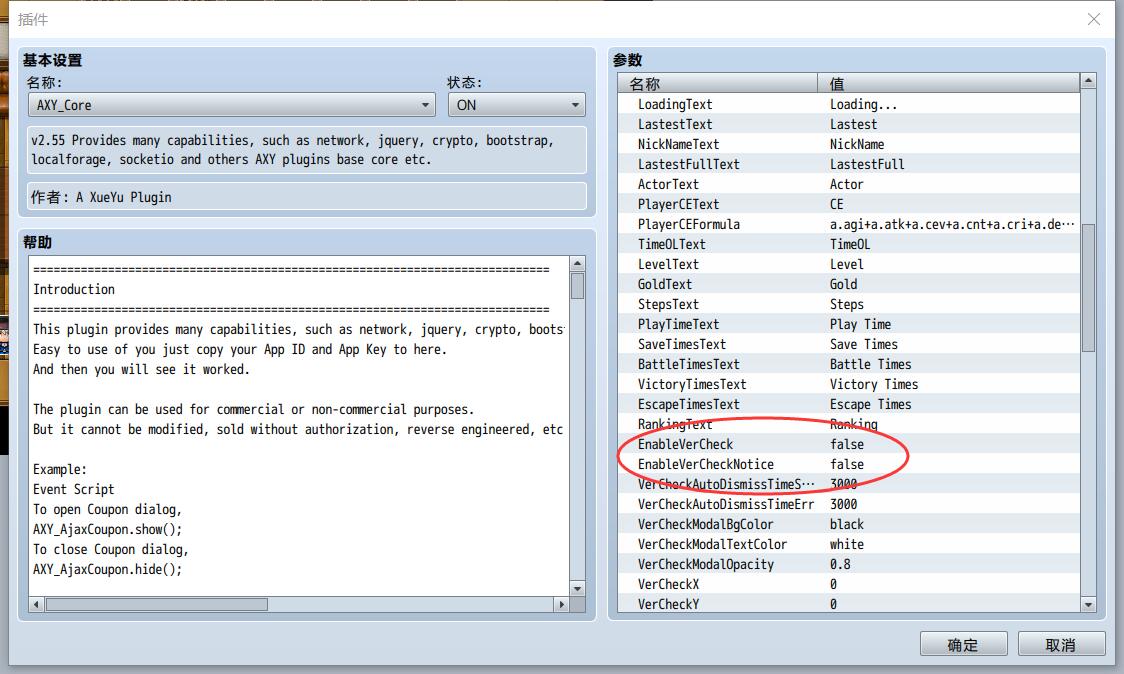Click the 确定 confirm button

963,644
